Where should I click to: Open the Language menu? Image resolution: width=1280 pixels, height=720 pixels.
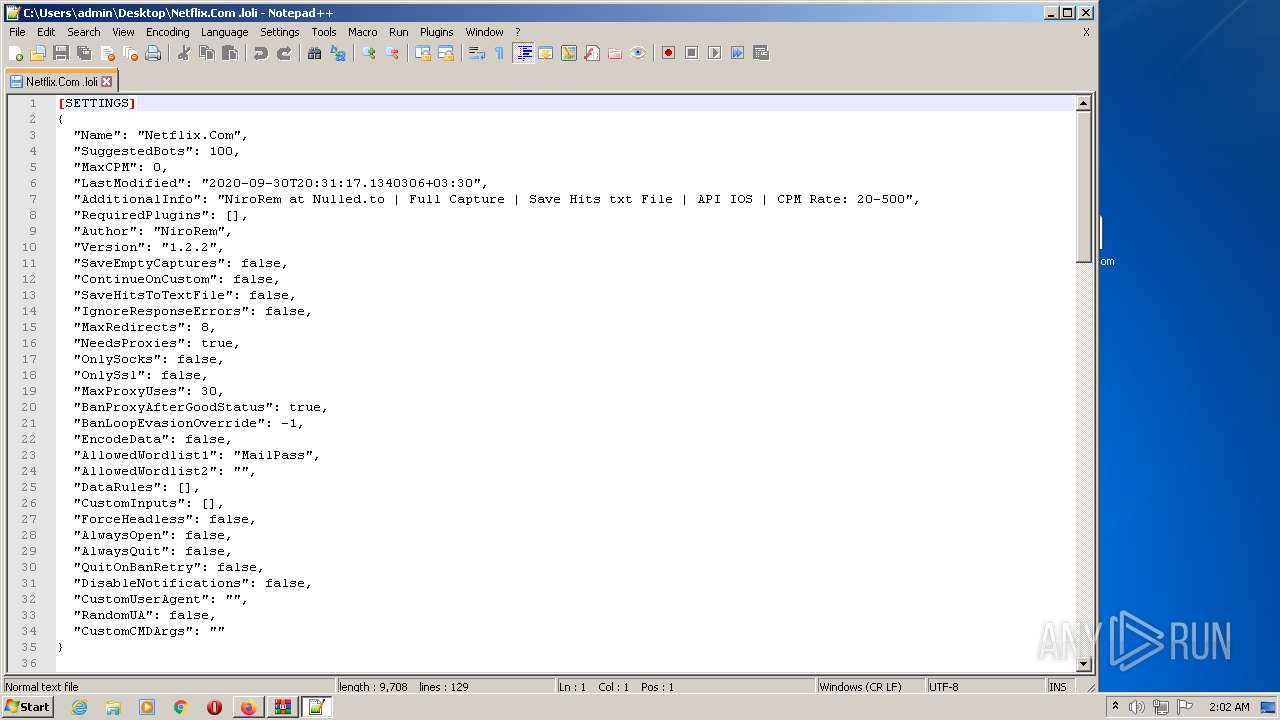(x=224, y=32)
